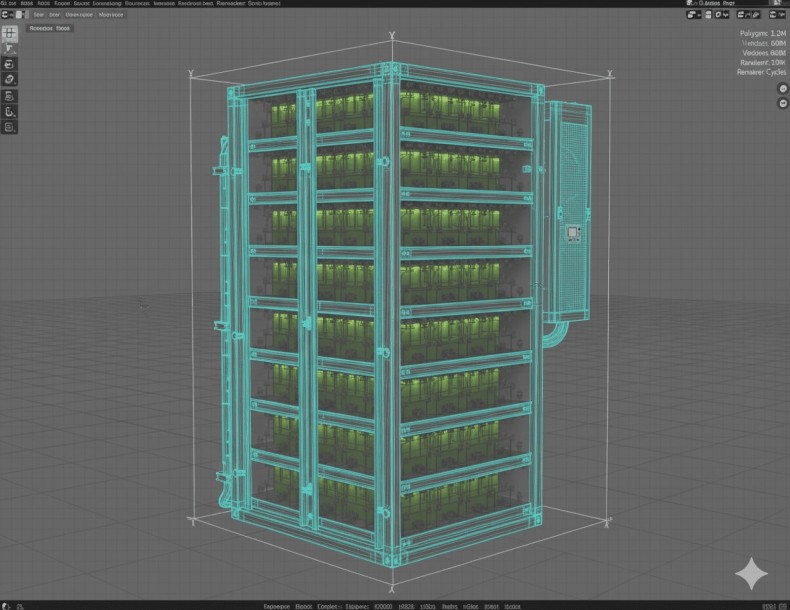The width and height of the screenshot is (790, 610).
Task: Select the box select tool atop left toolbar
Action: tap(10, 32)
